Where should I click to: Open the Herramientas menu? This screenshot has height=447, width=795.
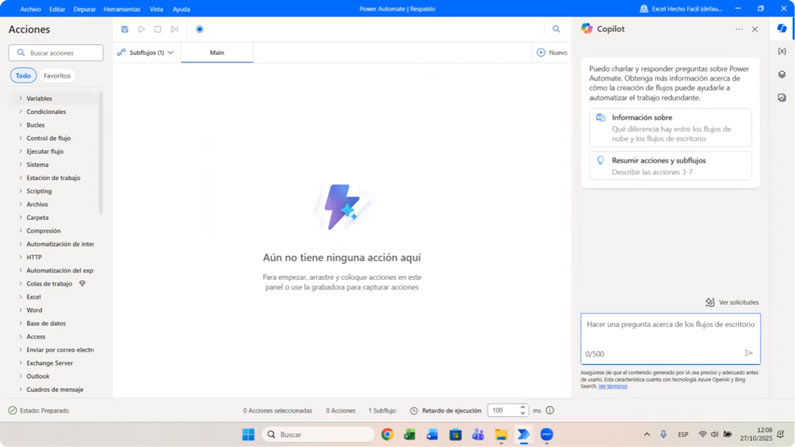click(x=122, y=9)
